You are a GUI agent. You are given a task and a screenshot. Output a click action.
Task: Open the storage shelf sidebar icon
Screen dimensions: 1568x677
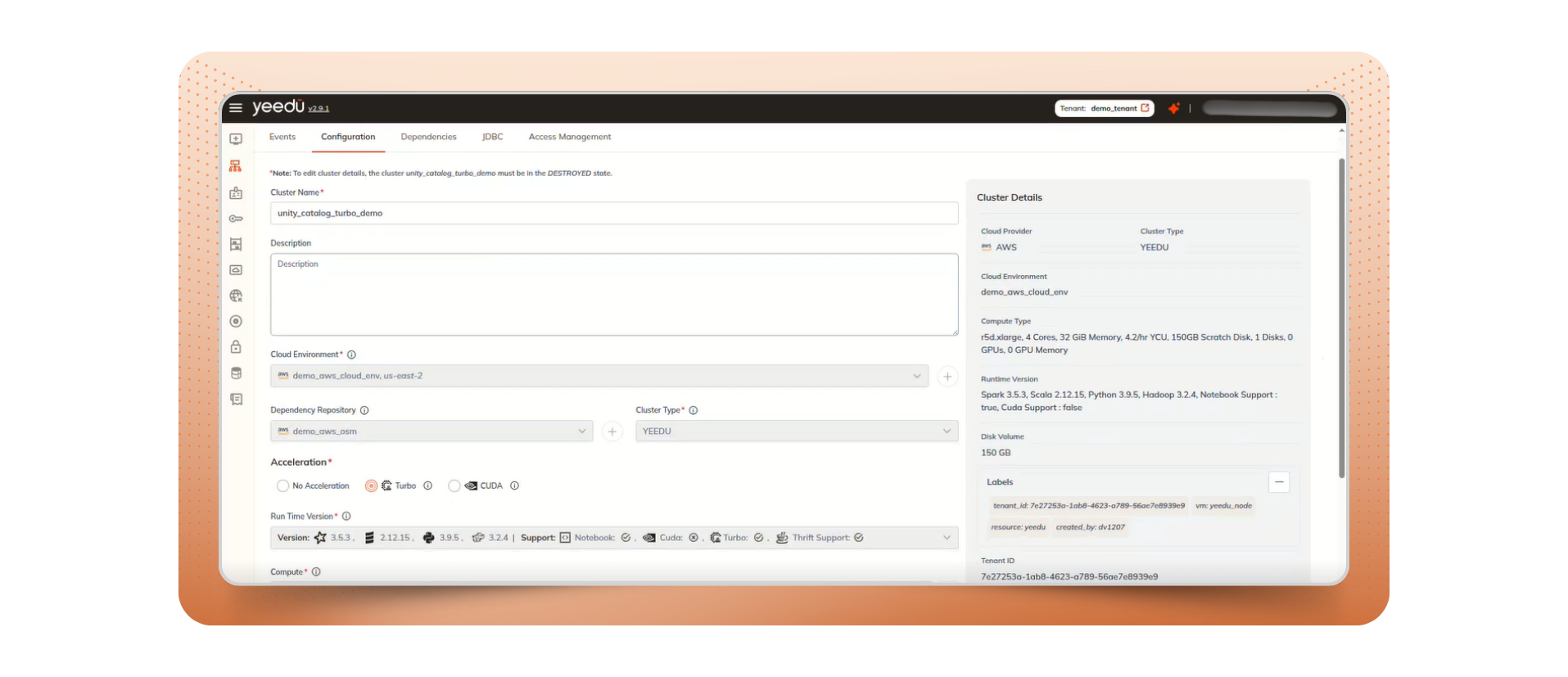[x=236, y=244]
